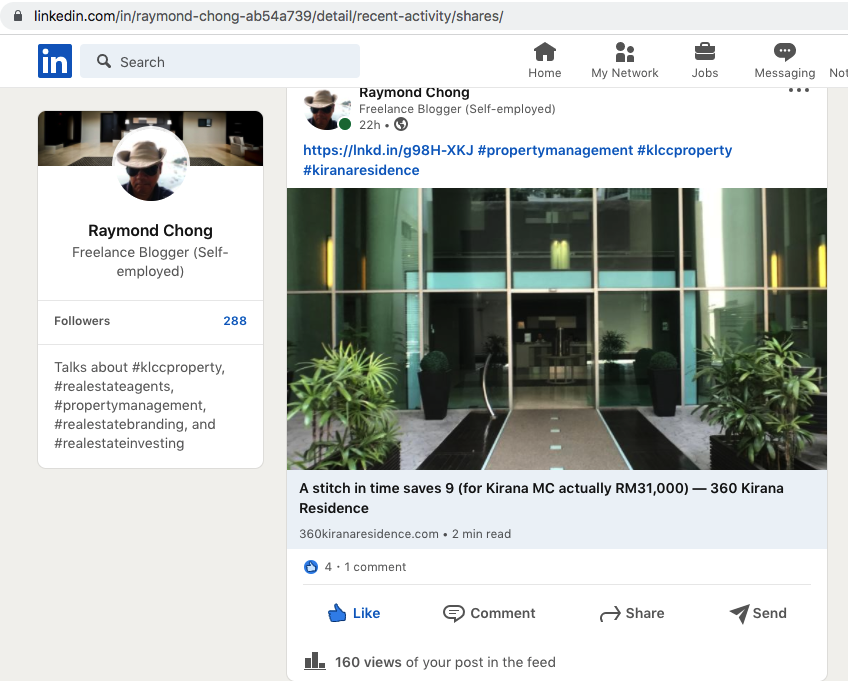Click 'Freelance Blogger (Self-employed)' under post author
The width and height of the screenshot is (848, 681).
click(x=457, y=109)
